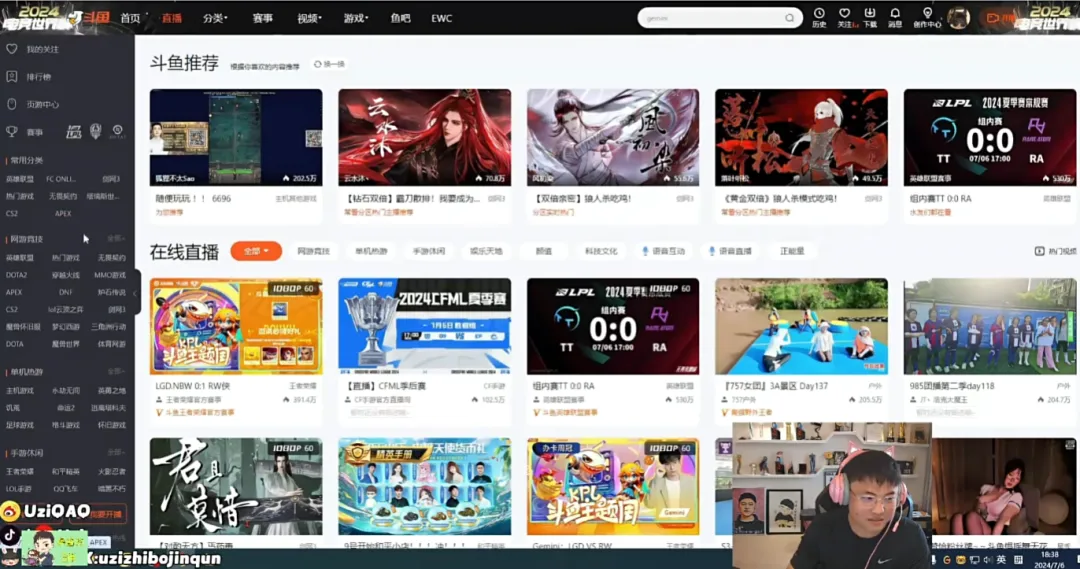Go to 首页 in top navigation
This screenshot has width=1080, height=569.
[130, 19]
